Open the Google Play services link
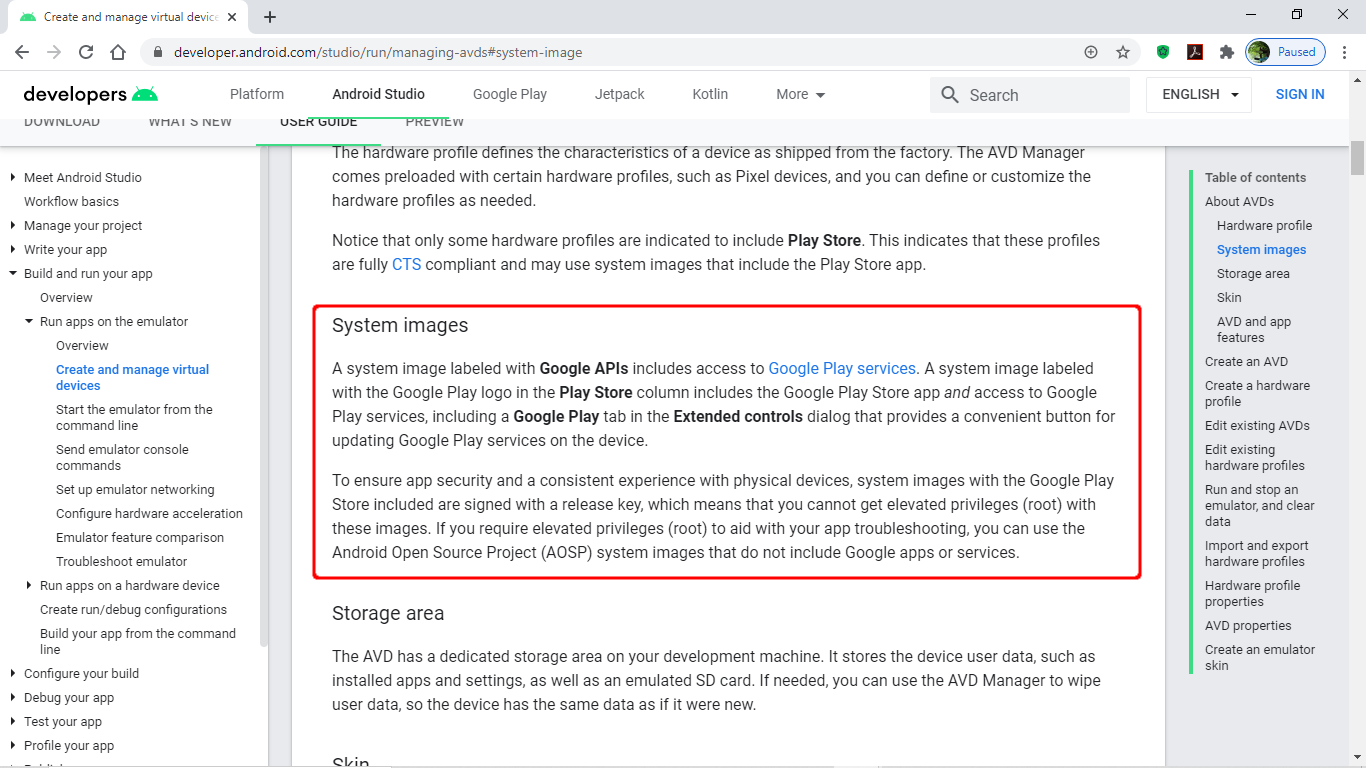1366x768 pixels. pyautogui.click(x=841, y=368)
